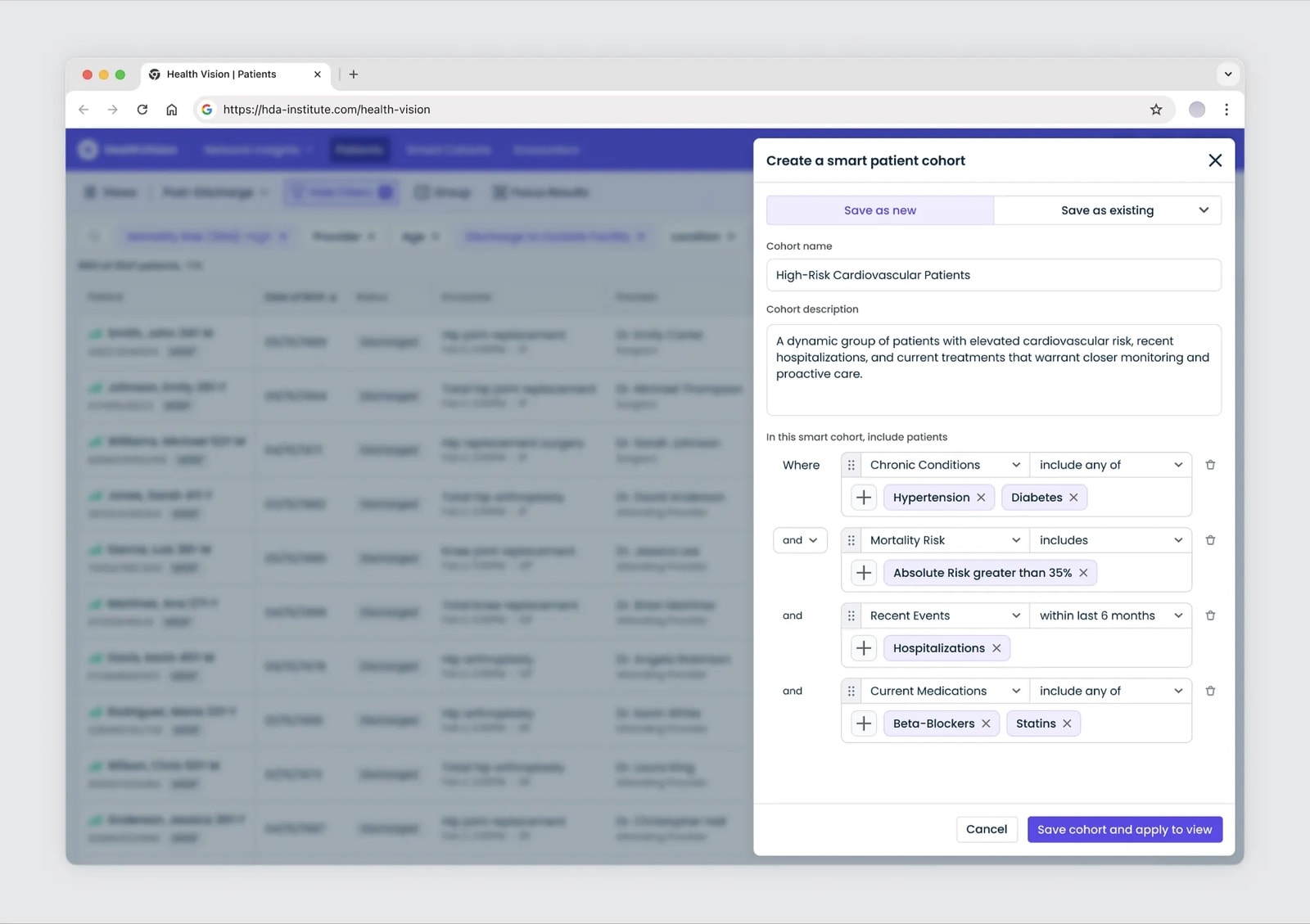Open a new browser tab
This screenshot has width=1310, height=924.
click(354, 74)
